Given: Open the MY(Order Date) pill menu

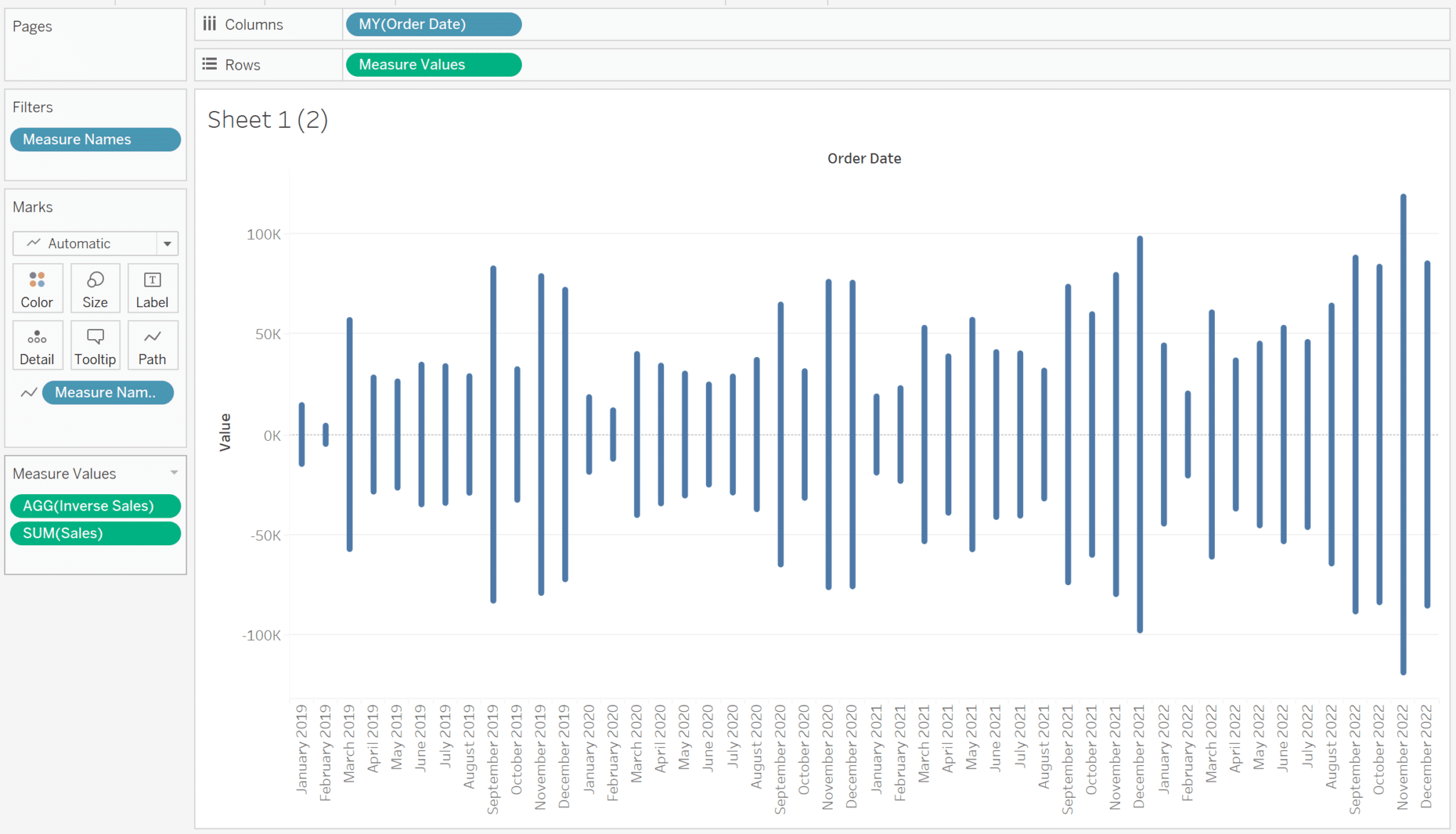Looking at the screenshot, I should (433, 23).
